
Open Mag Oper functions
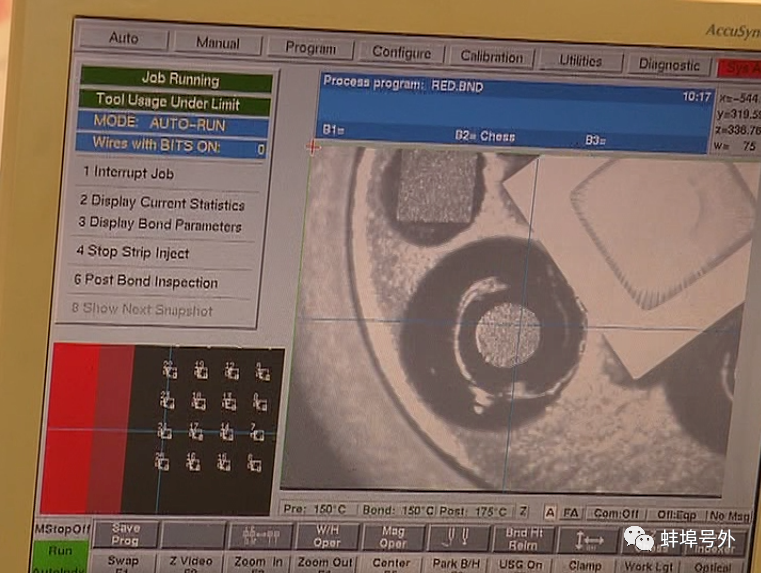[393, 538]
